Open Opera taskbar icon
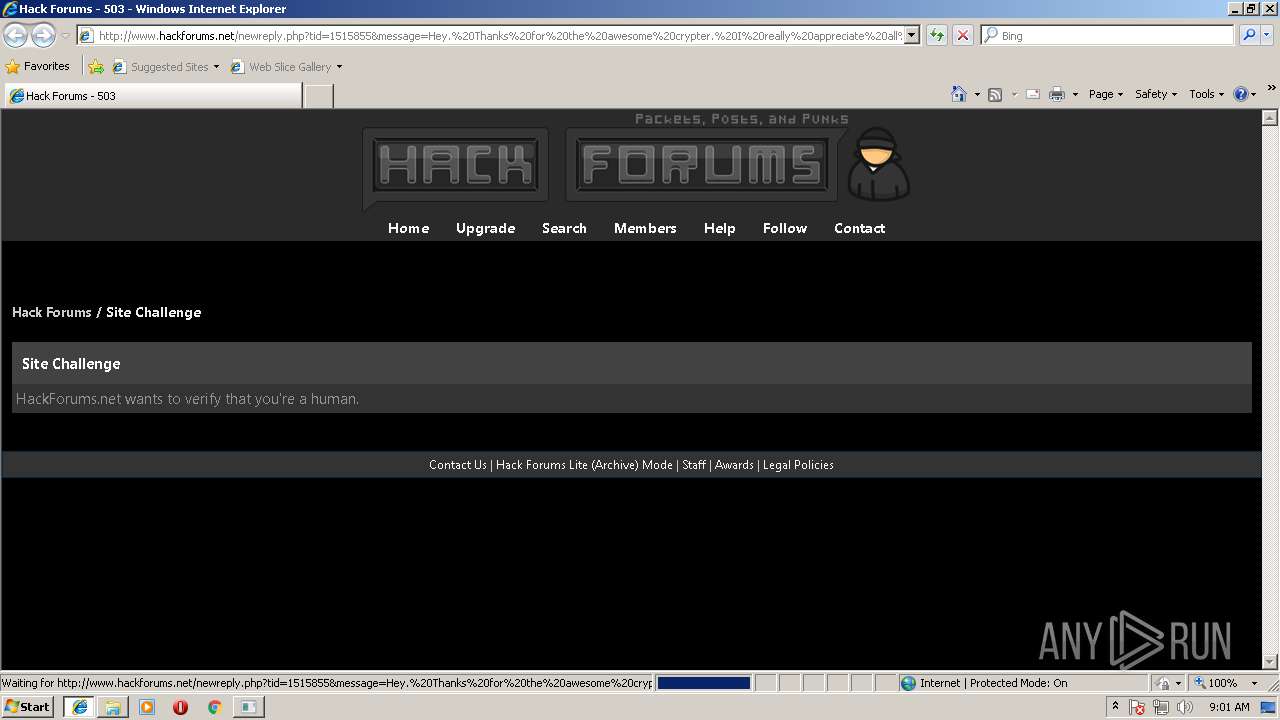The height and width of the screenshot is (720, 1280). [x=180, y=707]
